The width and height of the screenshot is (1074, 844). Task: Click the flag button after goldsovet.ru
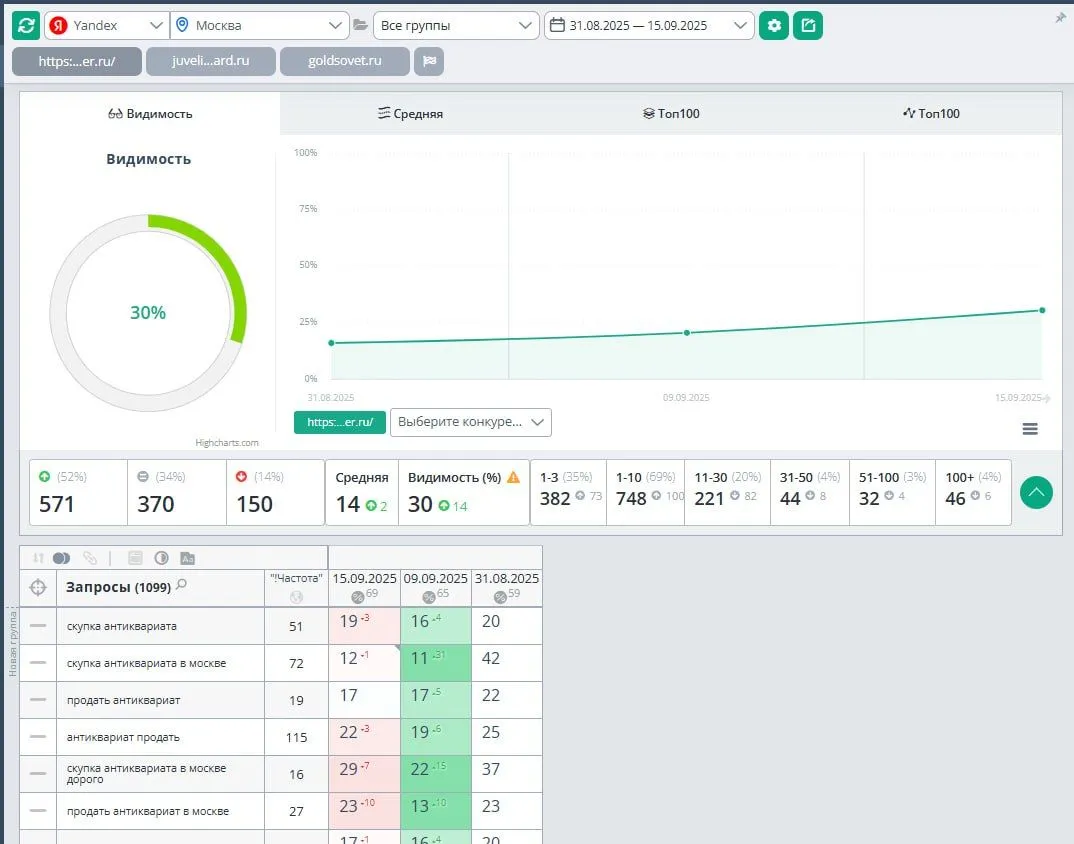[x=429, y=61]
